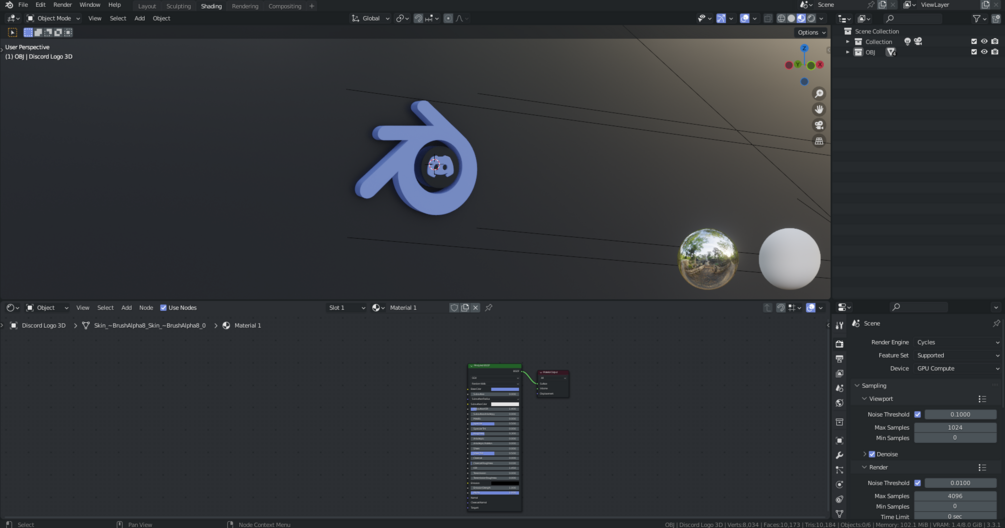Click the fake user shield icon for Material 1
Image resolution: width=1005 pixels, height=528 pixels.
coord(454,308)
